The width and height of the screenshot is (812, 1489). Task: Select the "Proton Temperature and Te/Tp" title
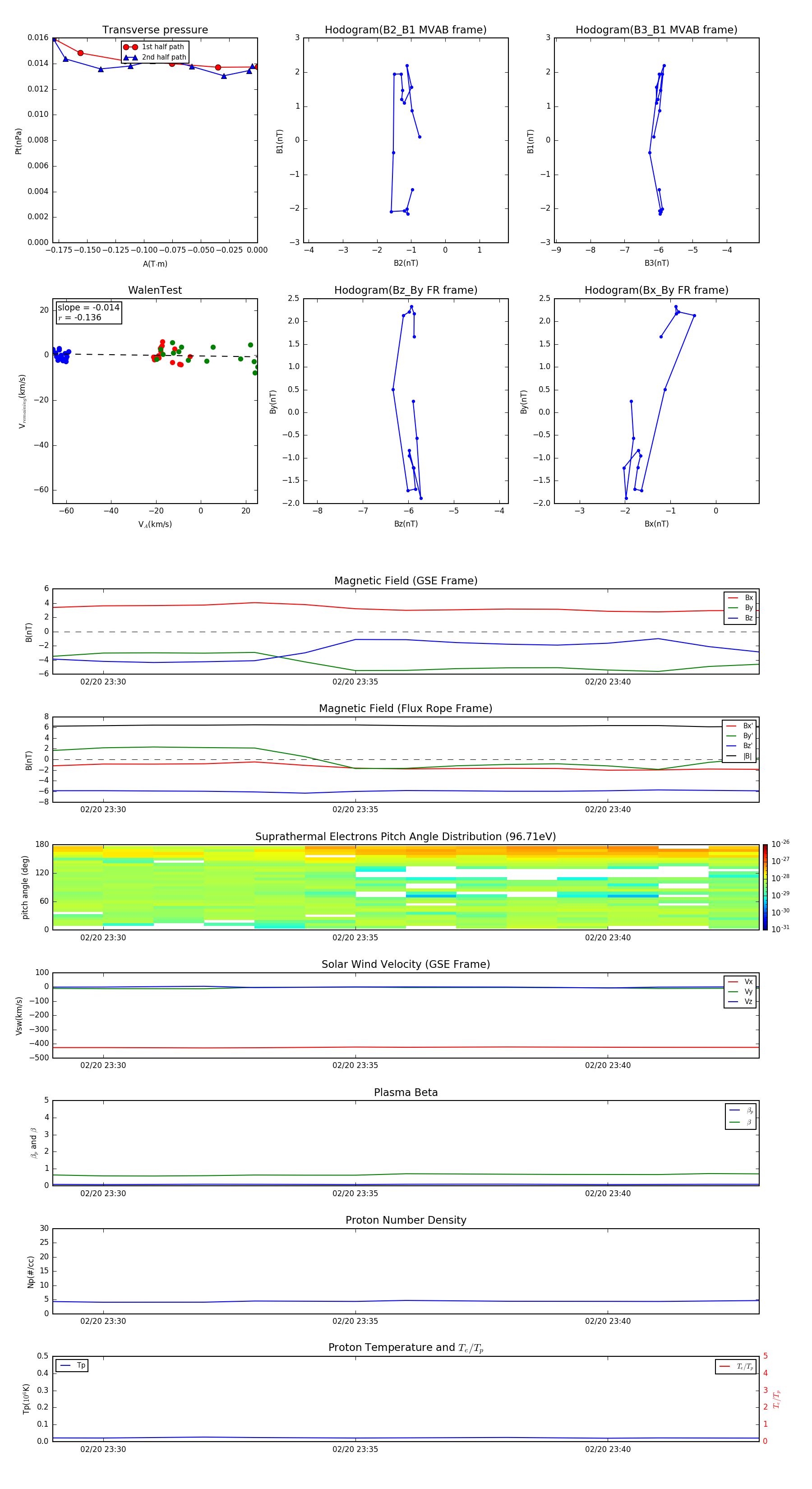(x=406, y=1348)
